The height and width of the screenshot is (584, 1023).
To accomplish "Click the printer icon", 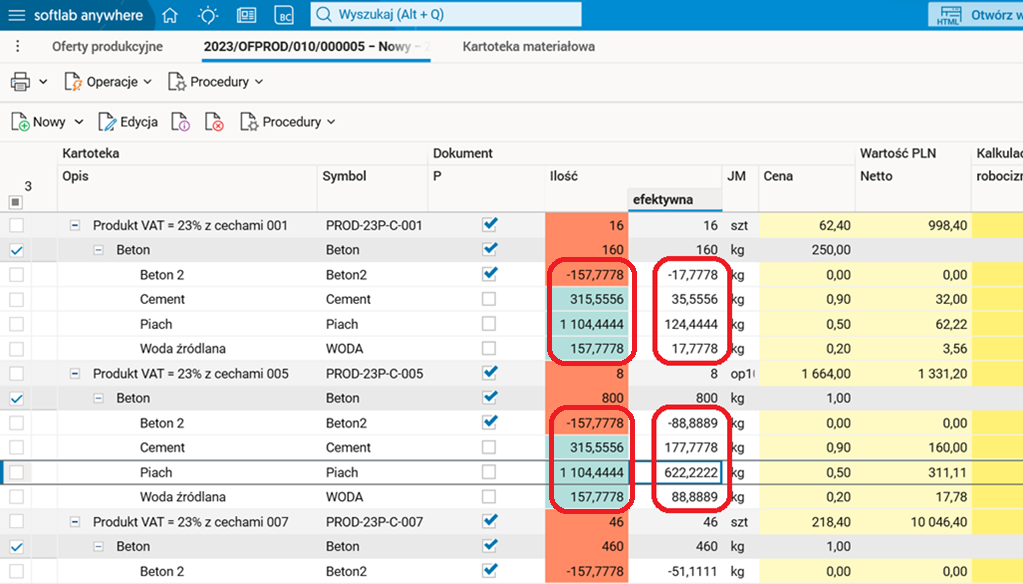I will [20, 82].
